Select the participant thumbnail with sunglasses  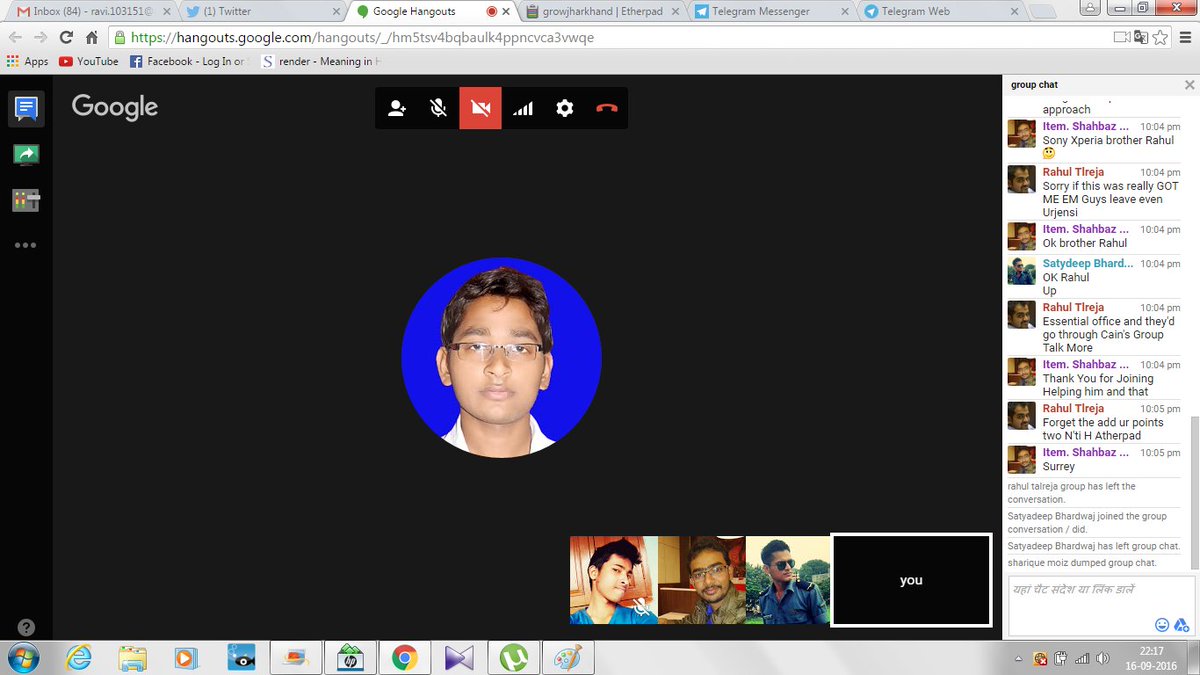pyautogui.click(x=788, y=580)
